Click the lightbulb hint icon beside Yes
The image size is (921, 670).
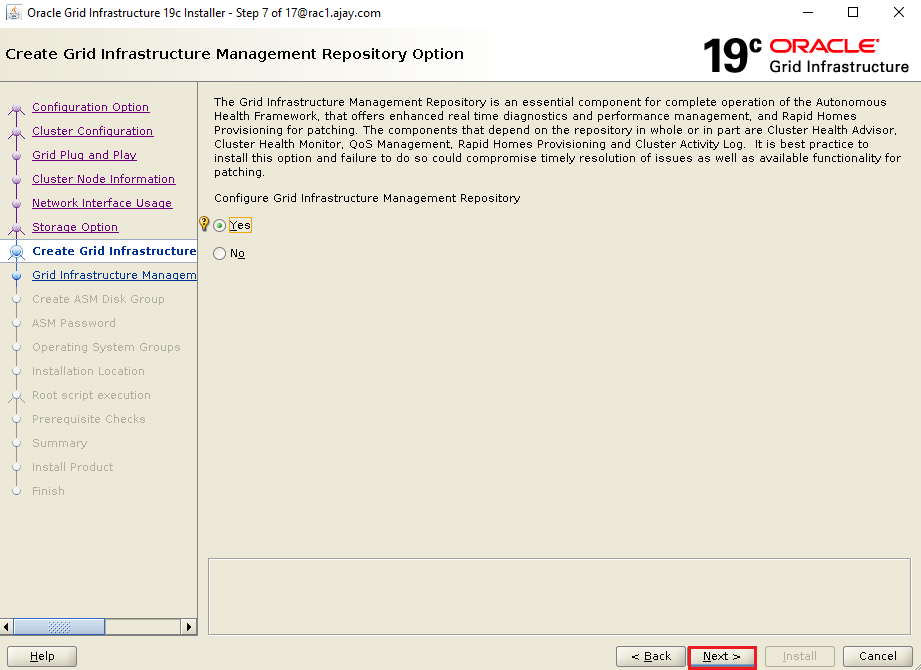[204, 223]
